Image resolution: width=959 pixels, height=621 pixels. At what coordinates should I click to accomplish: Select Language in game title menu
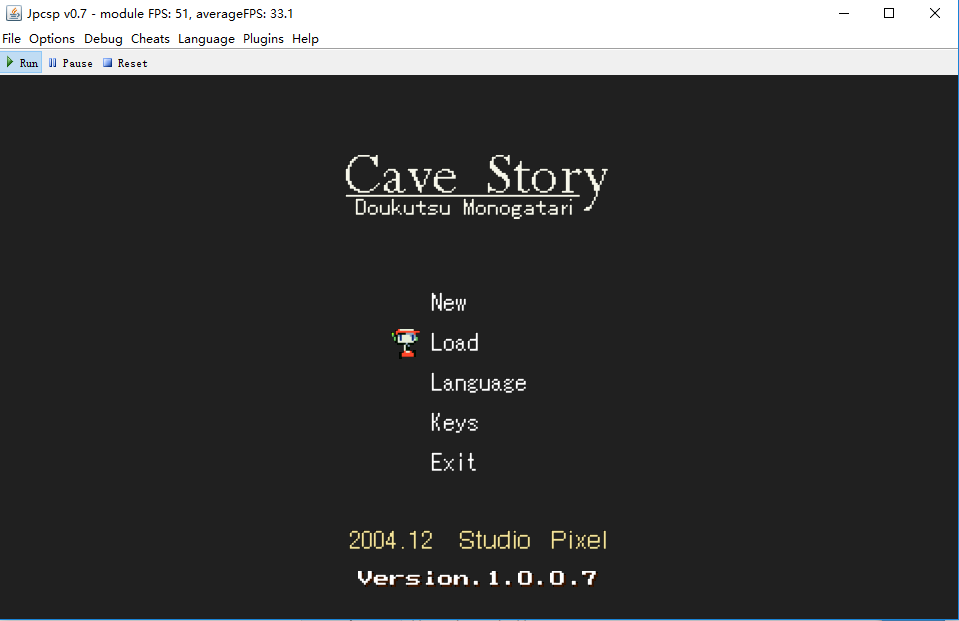(x=478, y=383)
